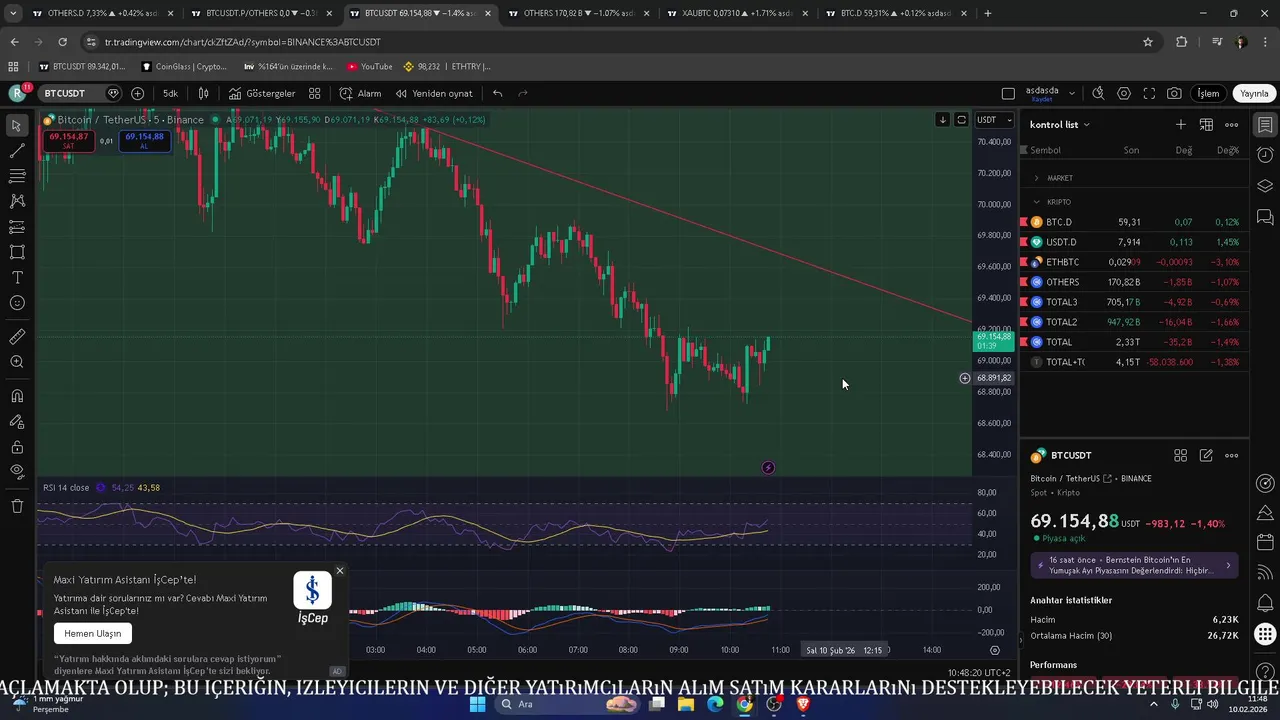Delete drawings with the trash icon

point(16,506)
